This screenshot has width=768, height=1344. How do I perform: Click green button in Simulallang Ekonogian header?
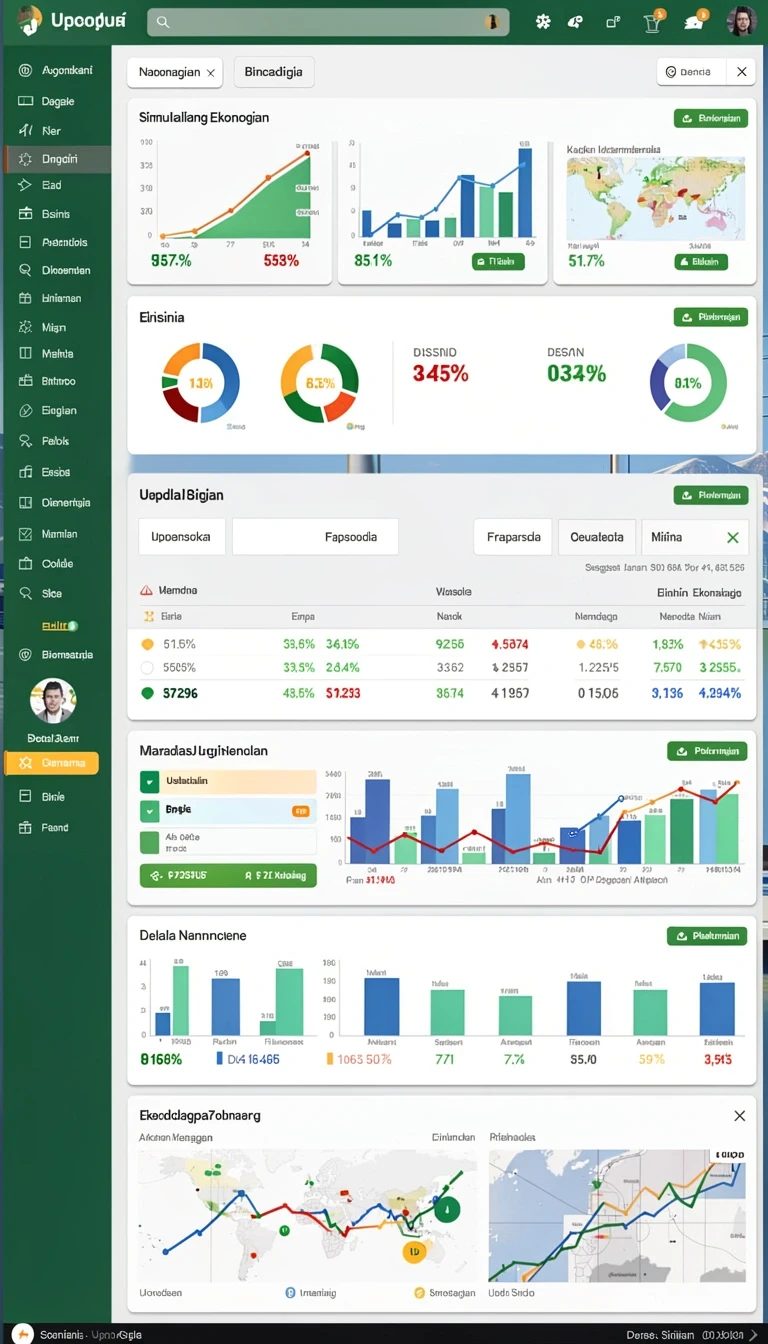[x=711, y=118]
